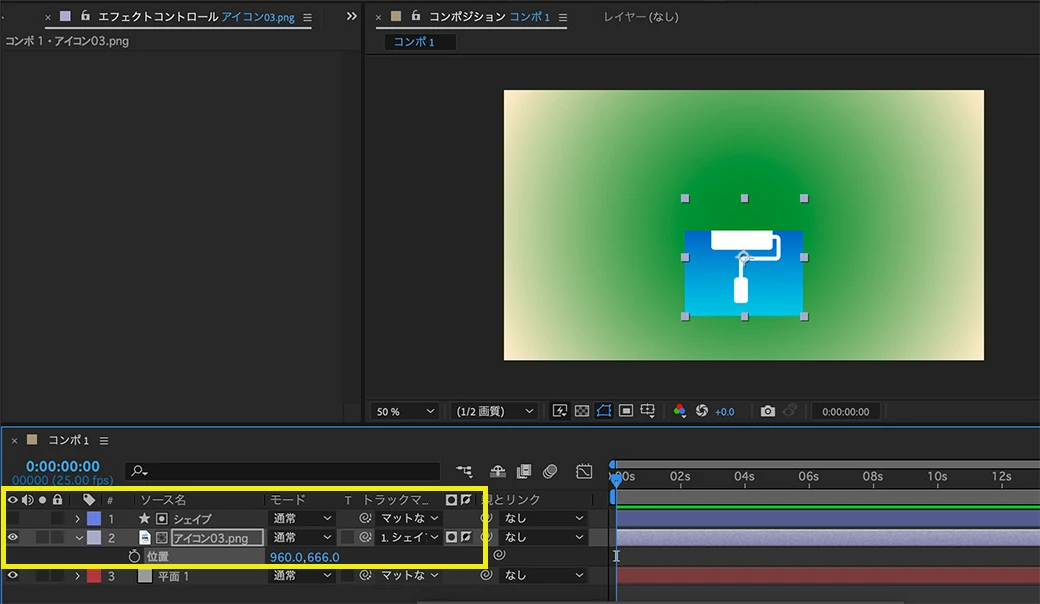Click the position expression pick whip spiral

tap(499, 555)
